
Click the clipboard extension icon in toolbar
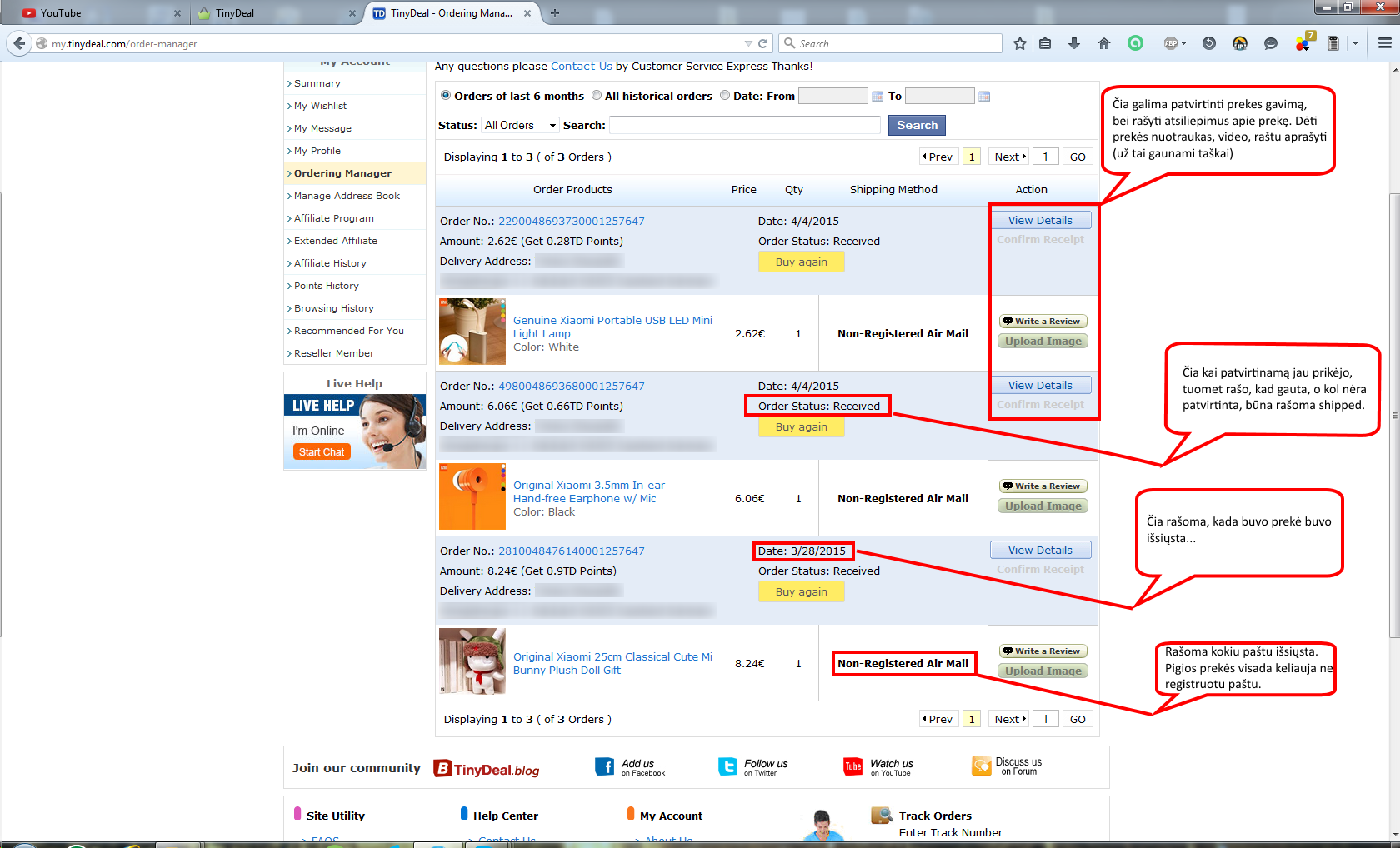click(x=1332, y=43)
